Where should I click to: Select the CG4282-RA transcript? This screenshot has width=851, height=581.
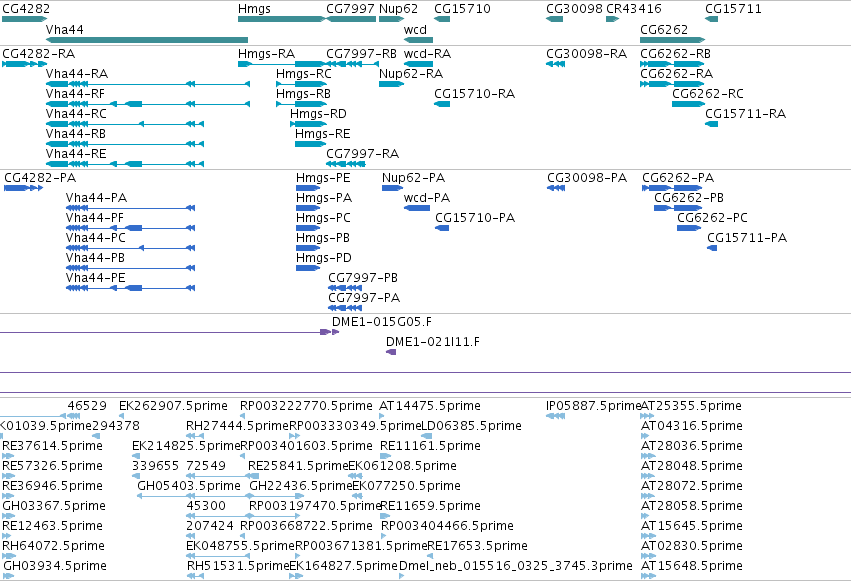click(x=24, y=64)
